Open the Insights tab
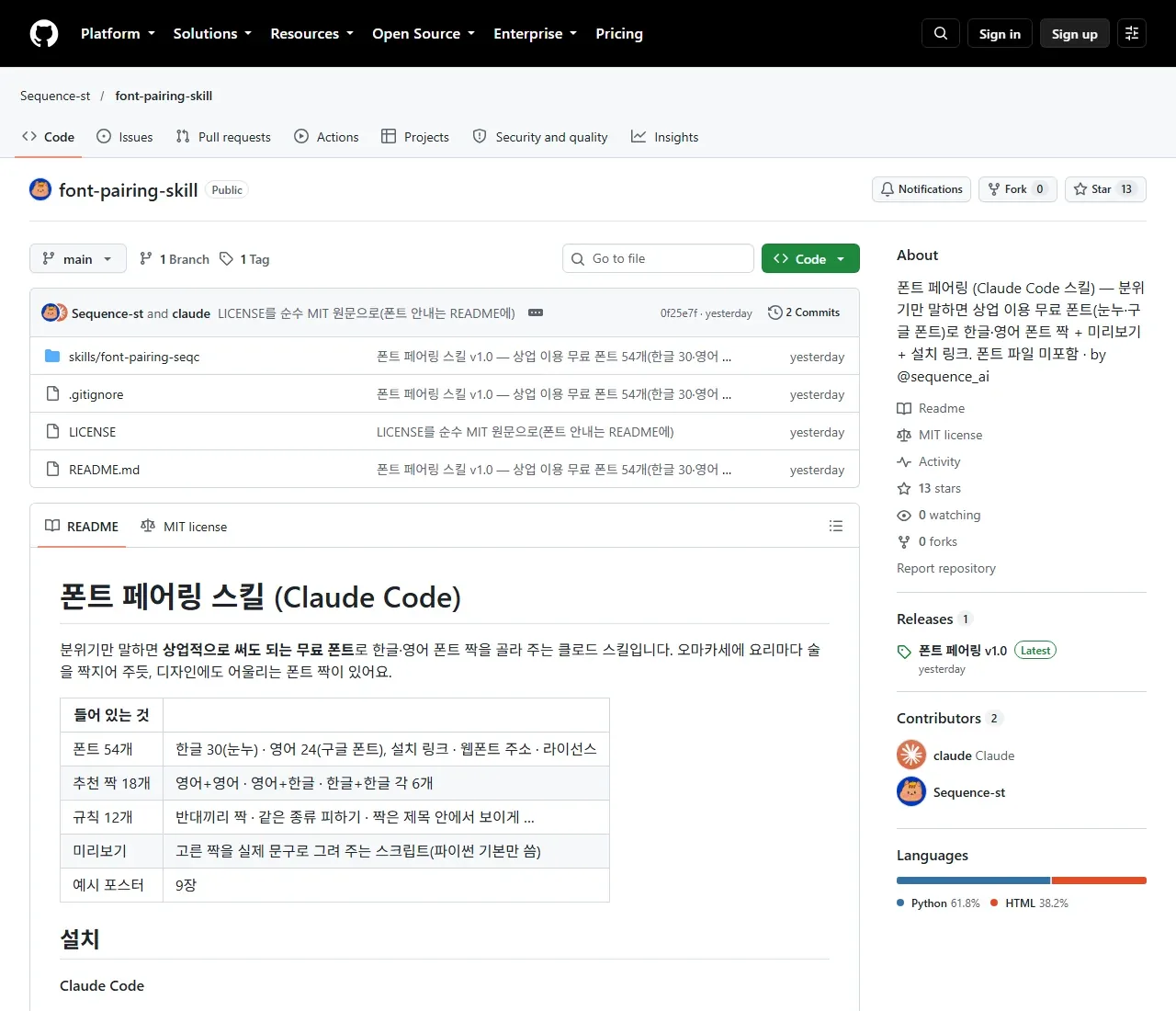 click(664, 137)
